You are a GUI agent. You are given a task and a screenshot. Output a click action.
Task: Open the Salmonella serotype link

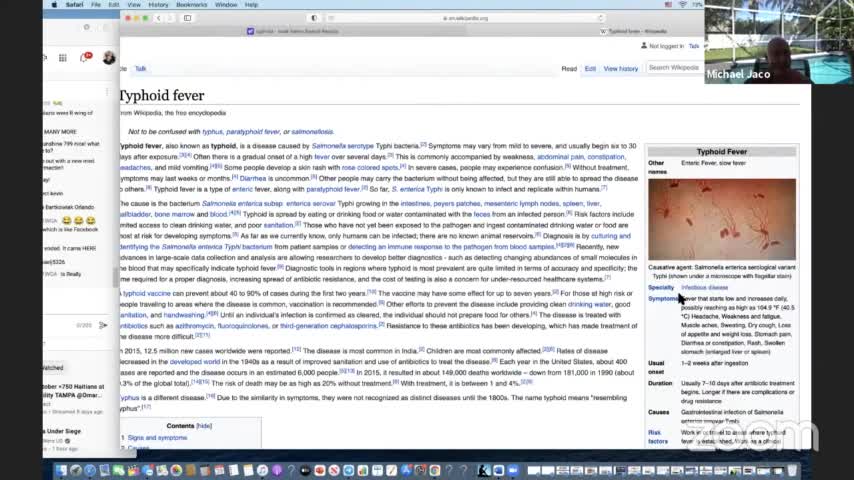point(343,146)
